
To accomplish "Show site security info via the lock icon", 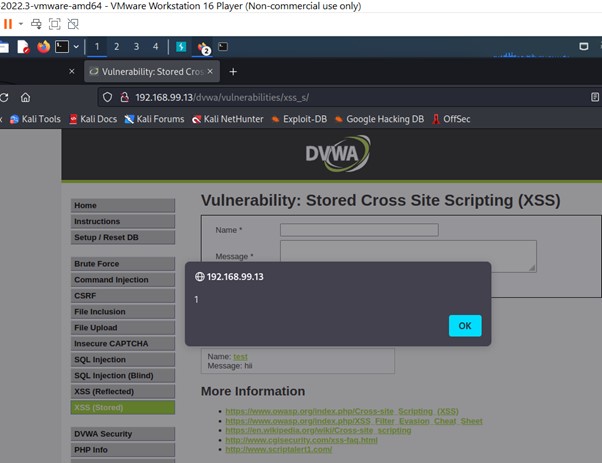I will [x=124, y=98].
